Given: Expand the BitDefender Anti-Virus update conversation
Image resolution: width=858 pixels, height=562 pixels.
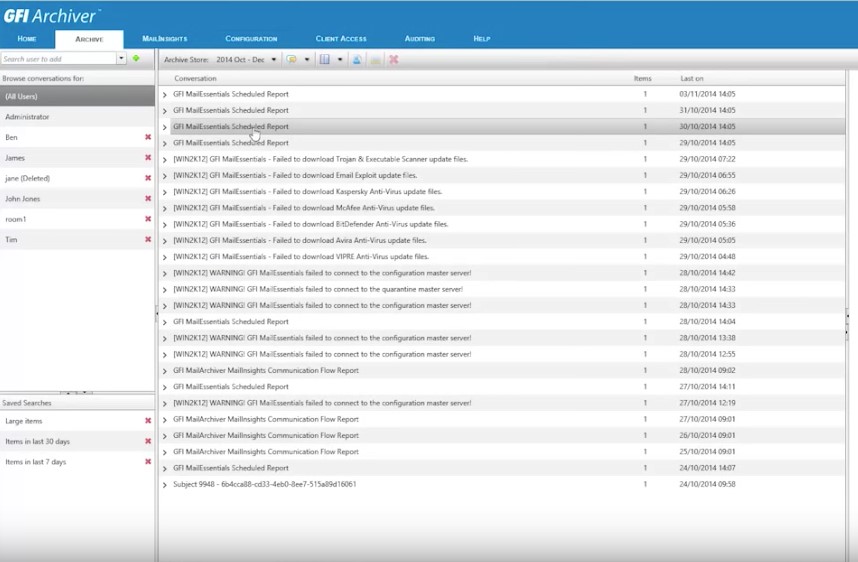Looking at the screenshot, I should click(165, 225).
